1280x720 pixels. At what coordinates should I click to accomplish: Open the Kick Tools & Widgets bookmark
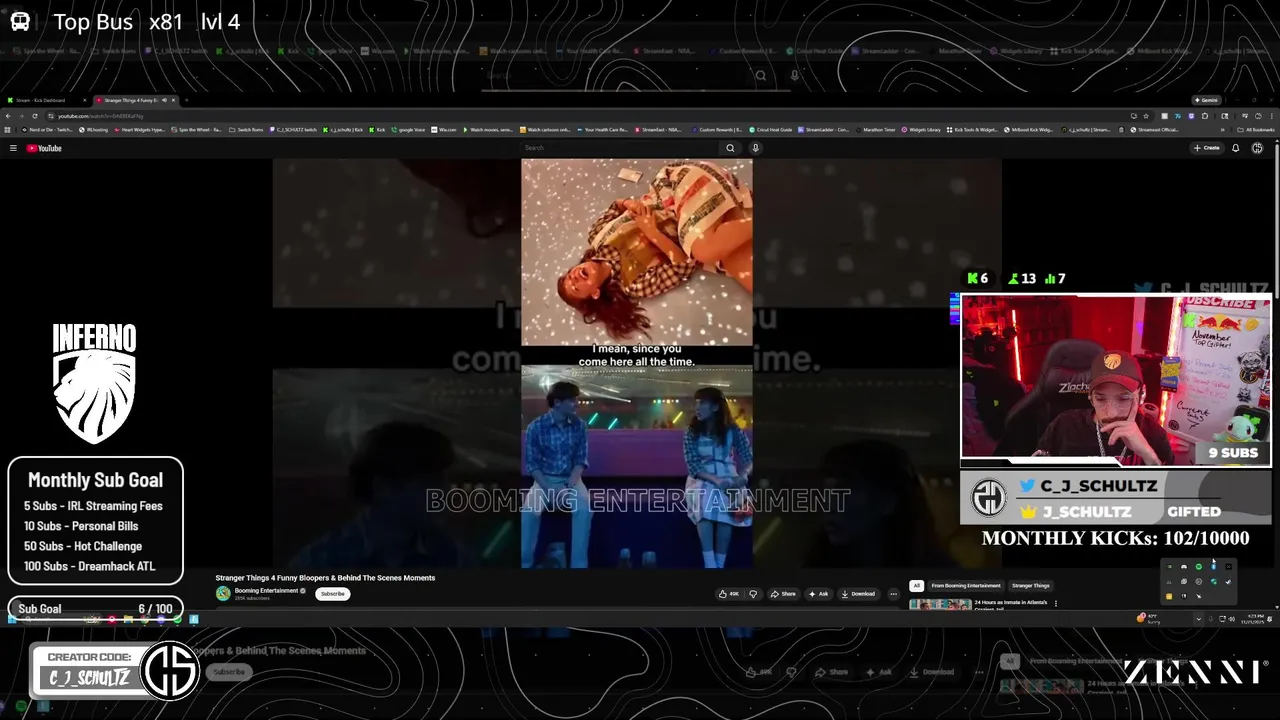click(974, 129)
